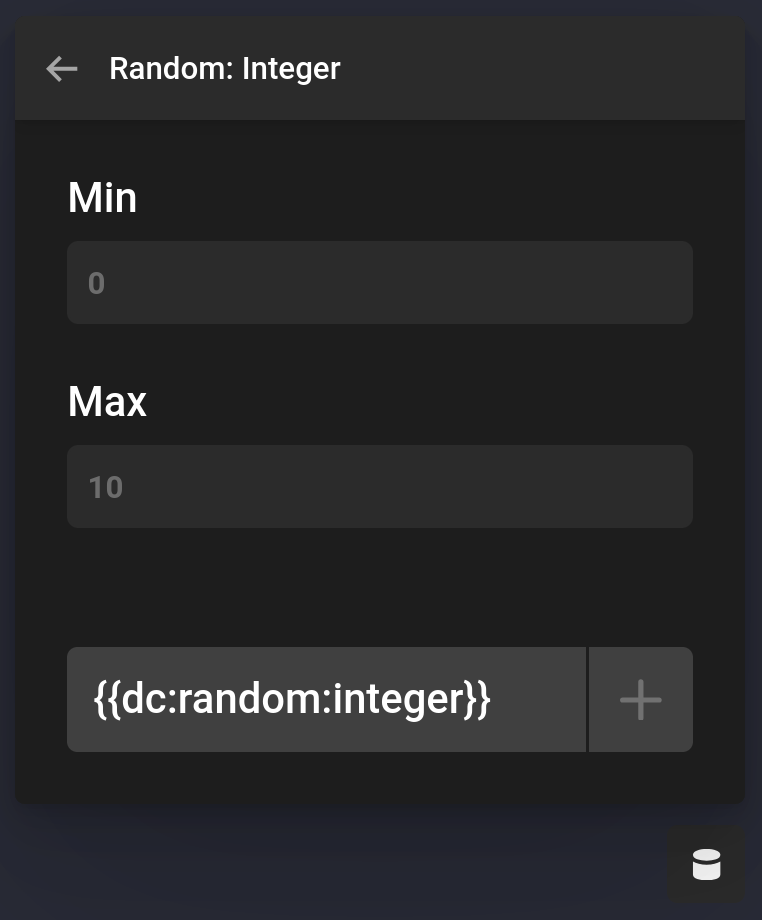Click the Min field label
Viewport: 762px width, 920px height.
pos(102,198)
